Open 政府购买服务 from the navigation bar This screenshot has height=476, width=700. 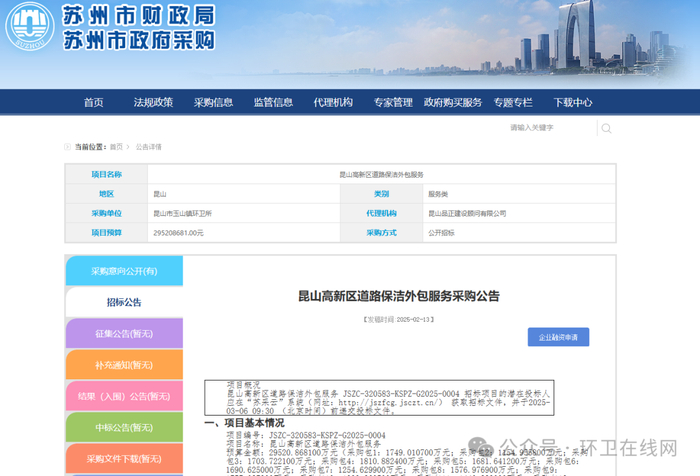click(x=453, y=102)
